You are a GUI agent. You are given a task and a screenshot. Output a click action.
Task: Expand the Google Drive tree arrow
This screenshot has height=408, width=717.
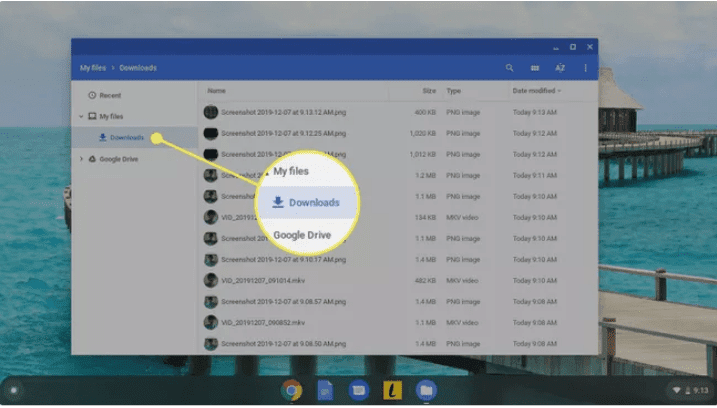pos(82,159)
